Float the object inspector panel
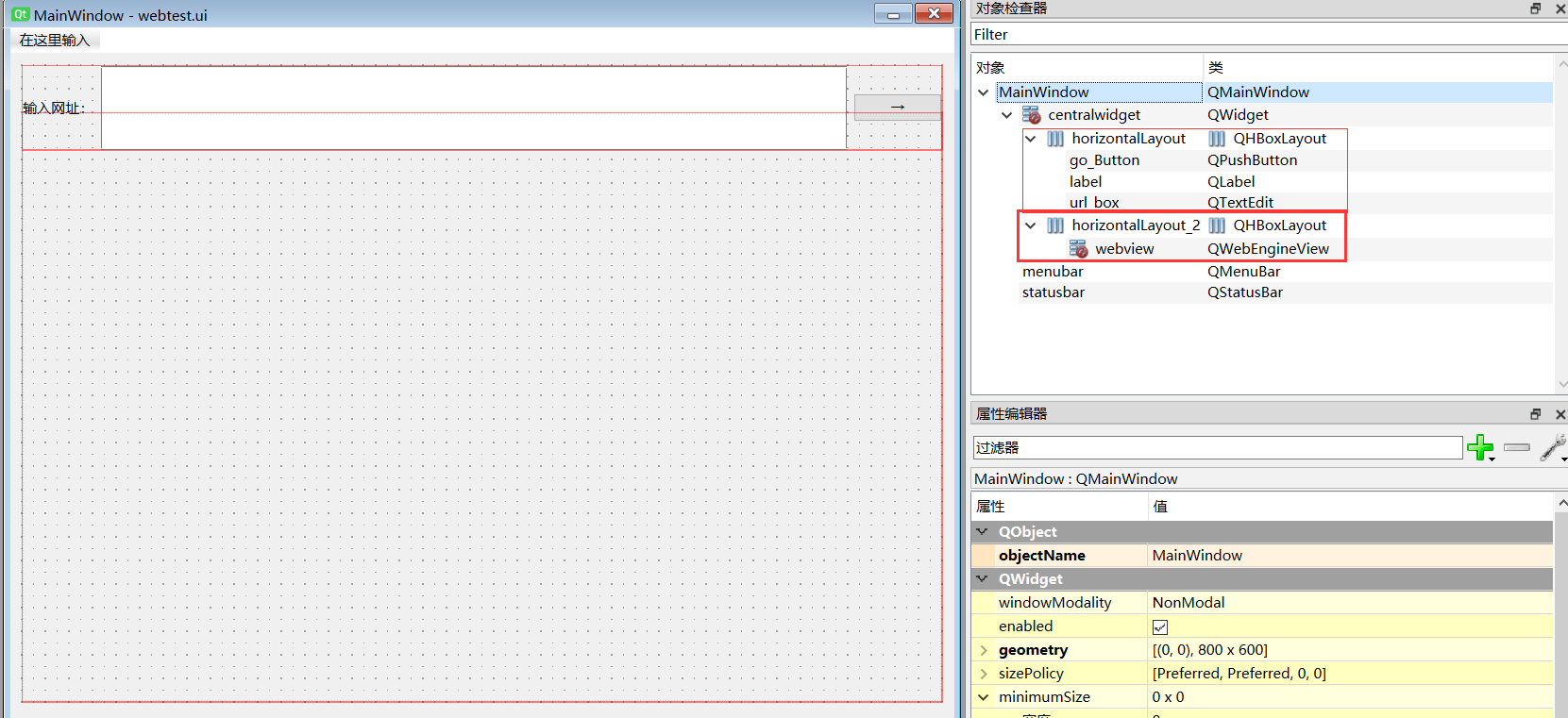 [x=1536, y=8]
